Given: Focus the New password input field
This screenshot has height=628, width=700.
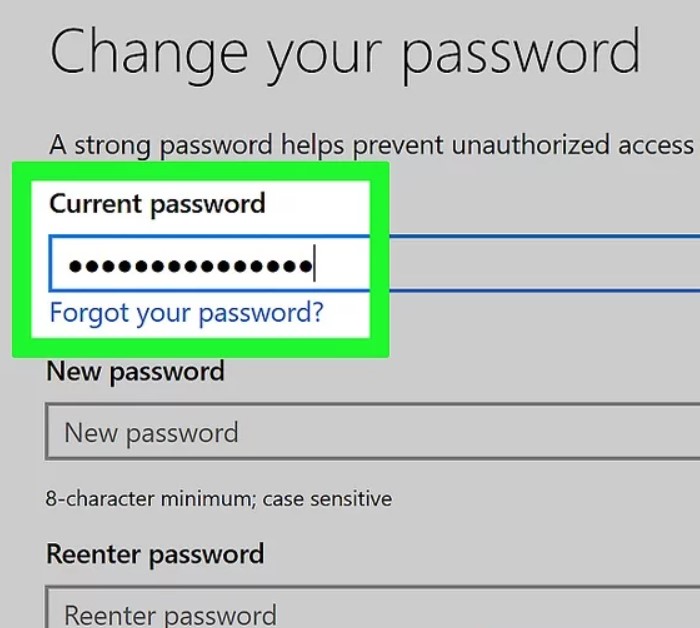Looking at the screenshot, I should click(372, 431).
